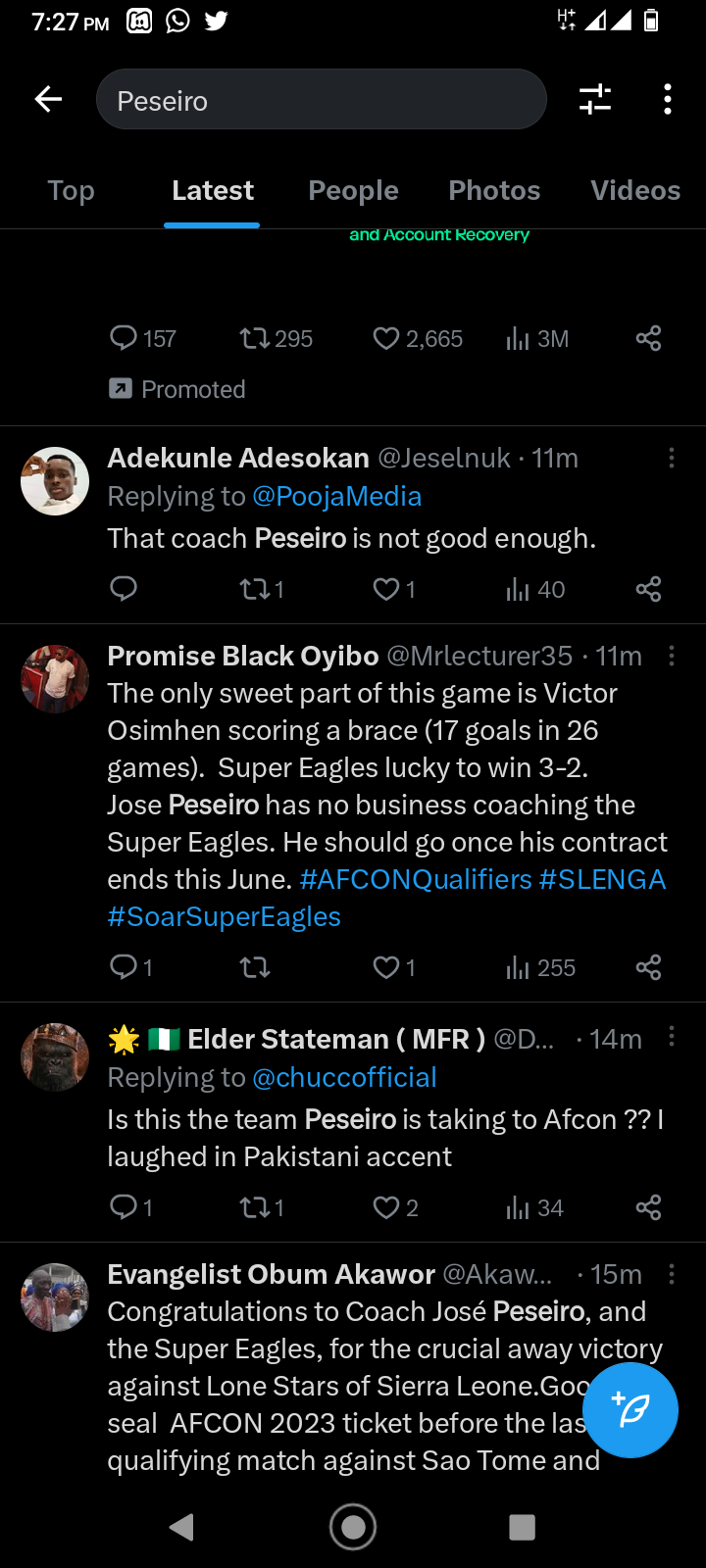This screenshot has height=1568, width=706.
Task: Open the top-right overflow menu
Action: [x=668, y=99]
